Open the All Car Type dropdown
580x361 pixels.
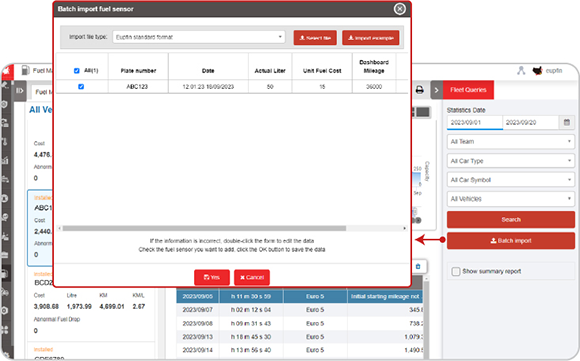pyautogui.click(x=511, y=161)
